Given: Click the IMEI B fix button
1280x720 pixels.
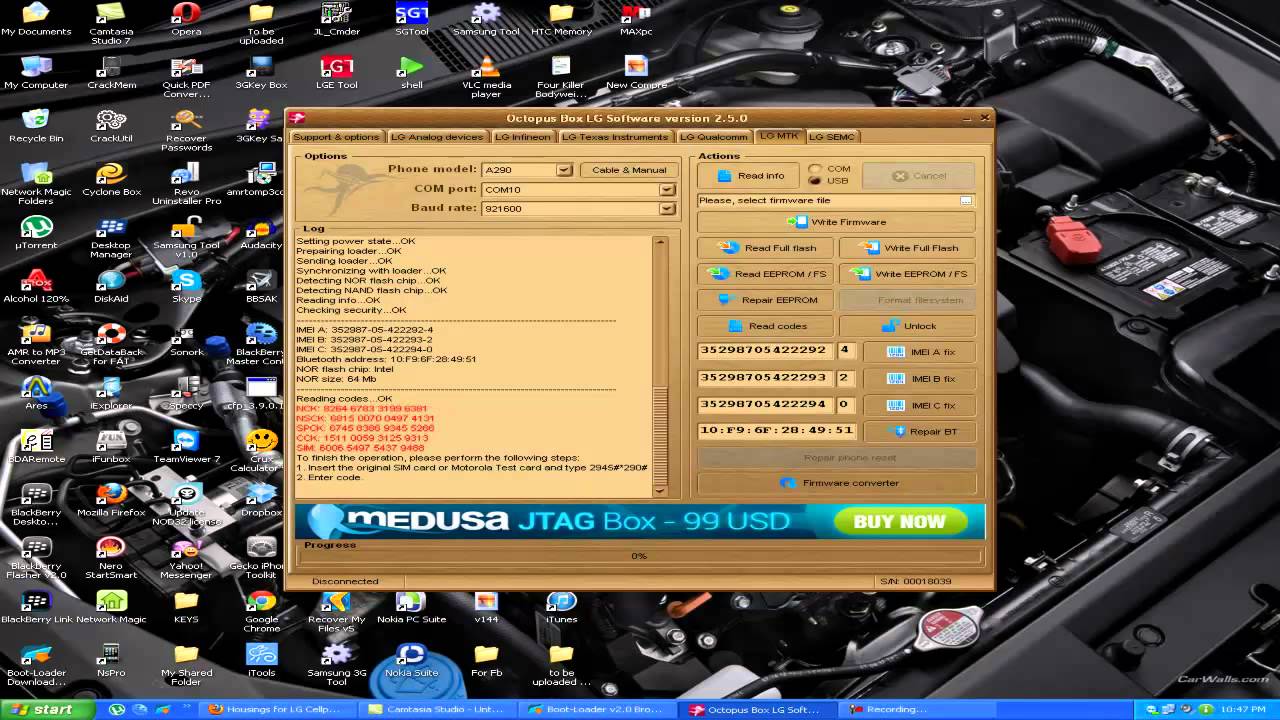Looking at the screenshot, I should point(919,379).
